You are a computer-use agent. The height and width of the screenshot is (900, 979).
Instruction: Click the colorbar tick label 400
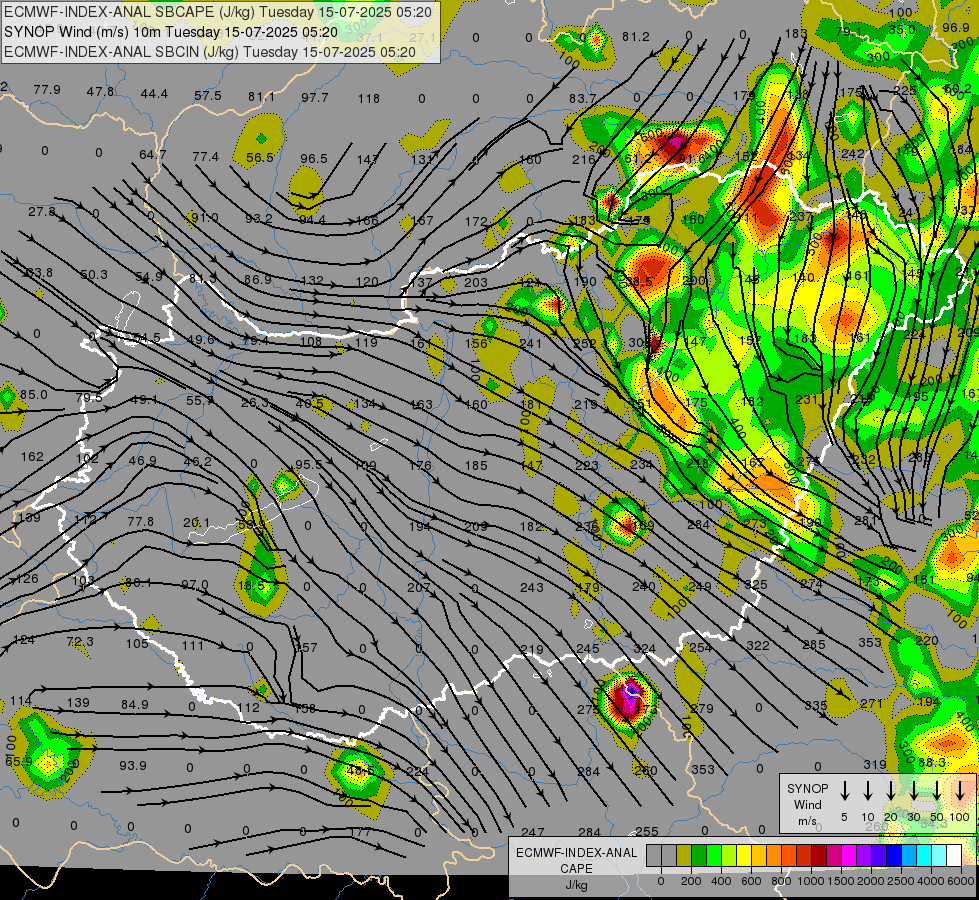721,881
